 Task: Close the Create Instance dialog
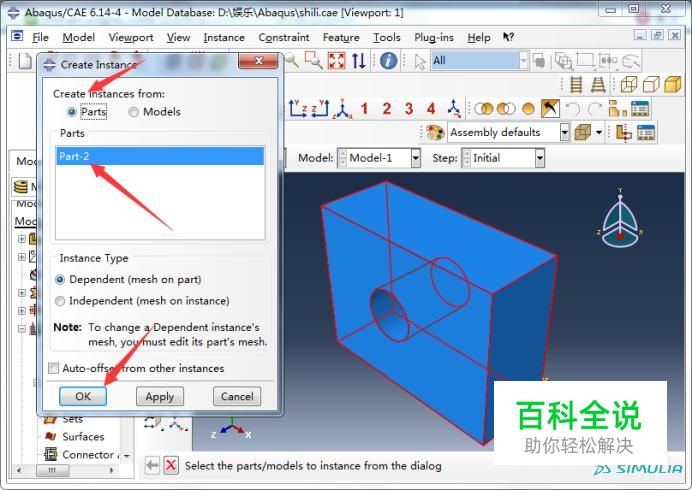(259, 61)
